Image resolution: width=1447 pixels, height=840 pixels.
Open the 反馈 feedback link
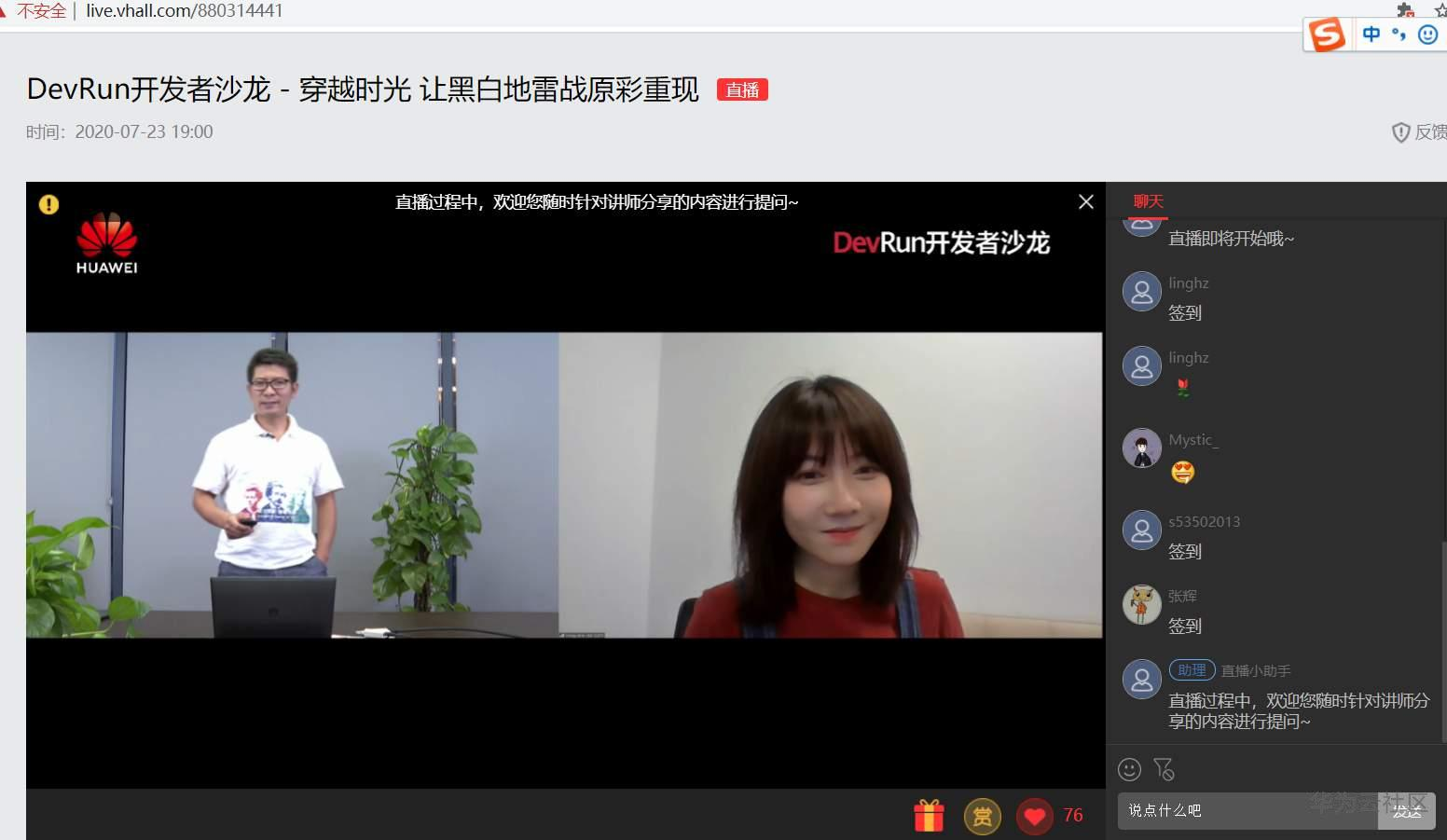point(1419,132)
